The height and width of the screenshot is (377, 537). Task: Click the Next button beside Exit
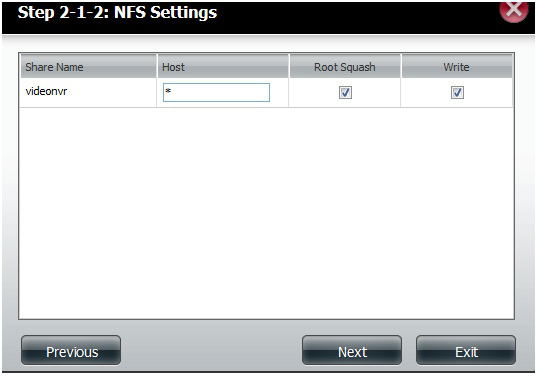[352, 350]
